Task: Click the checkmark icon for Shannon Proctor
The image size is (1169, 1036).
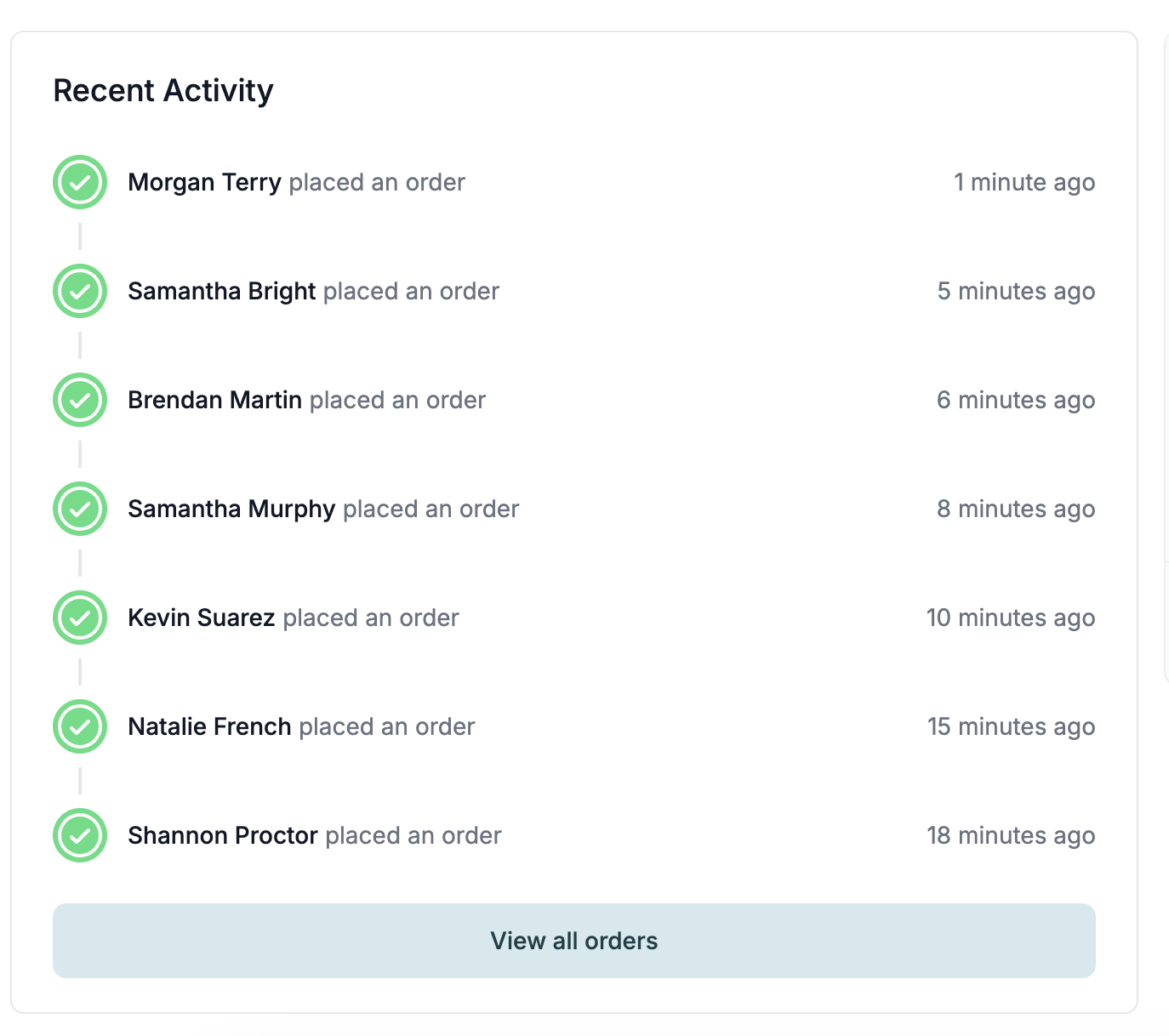Action: point(80,835)
